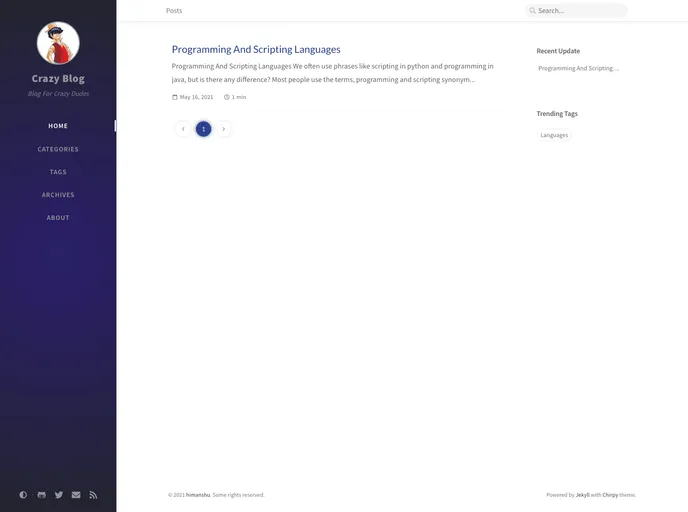
Task: Open the TAGS sidebar item
Action: (x=58, y=172)
